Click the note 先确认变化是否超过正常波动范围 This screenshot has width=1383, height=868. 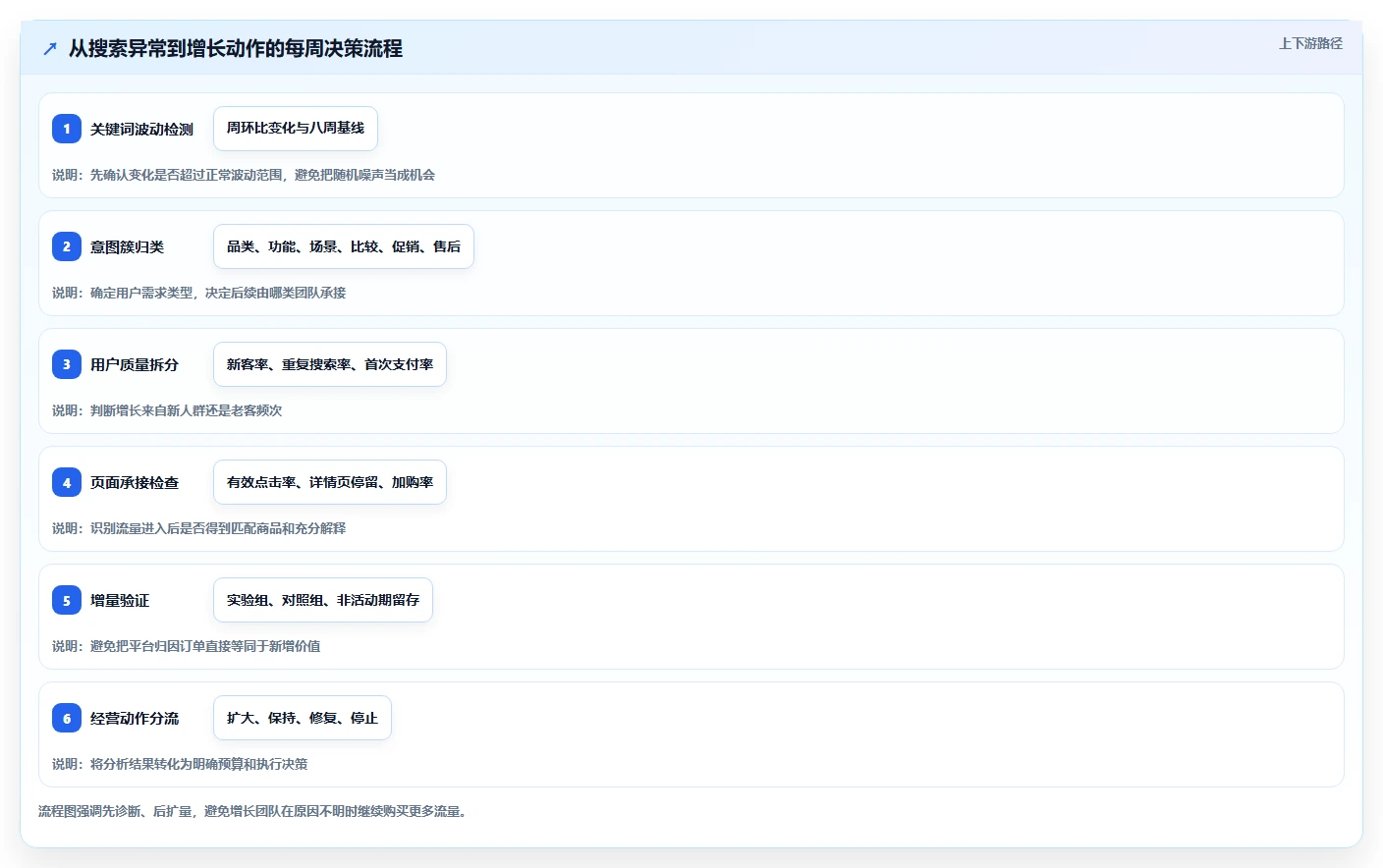tap(244, 175)
